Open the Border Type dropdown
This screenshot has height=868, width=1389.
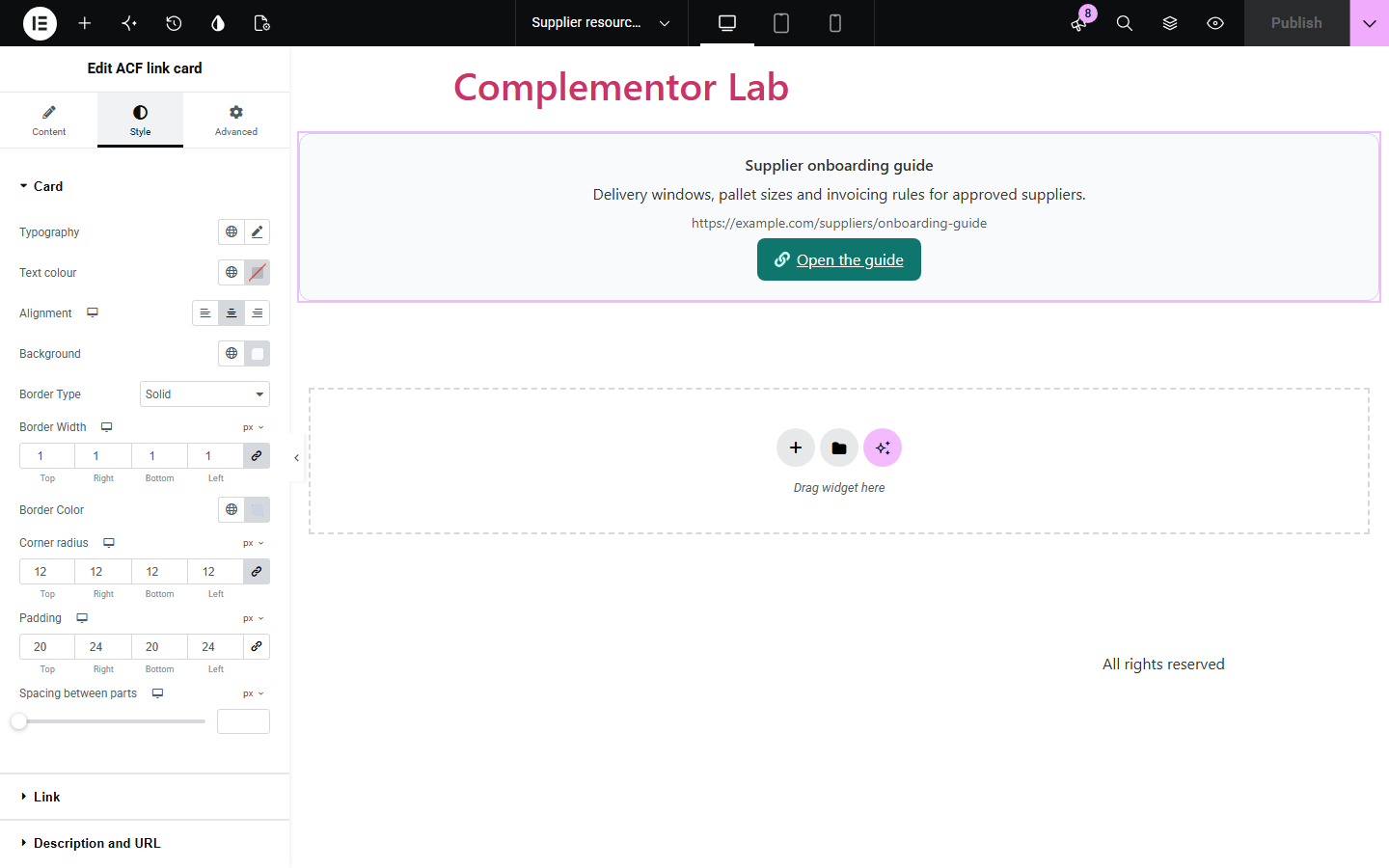[204, 393]
